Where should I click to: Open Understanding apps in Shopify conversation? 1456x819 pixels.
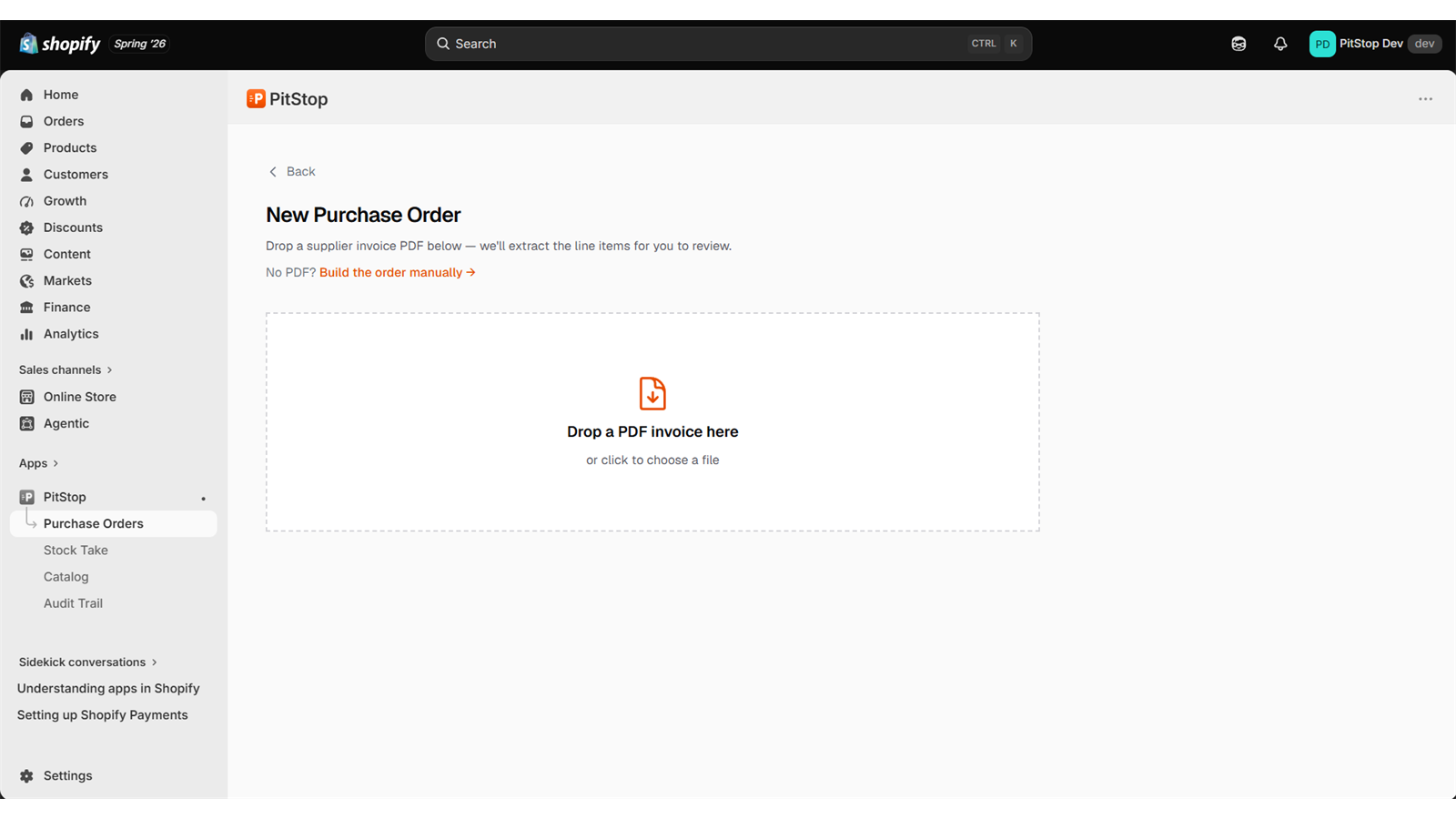click(108, 689)
